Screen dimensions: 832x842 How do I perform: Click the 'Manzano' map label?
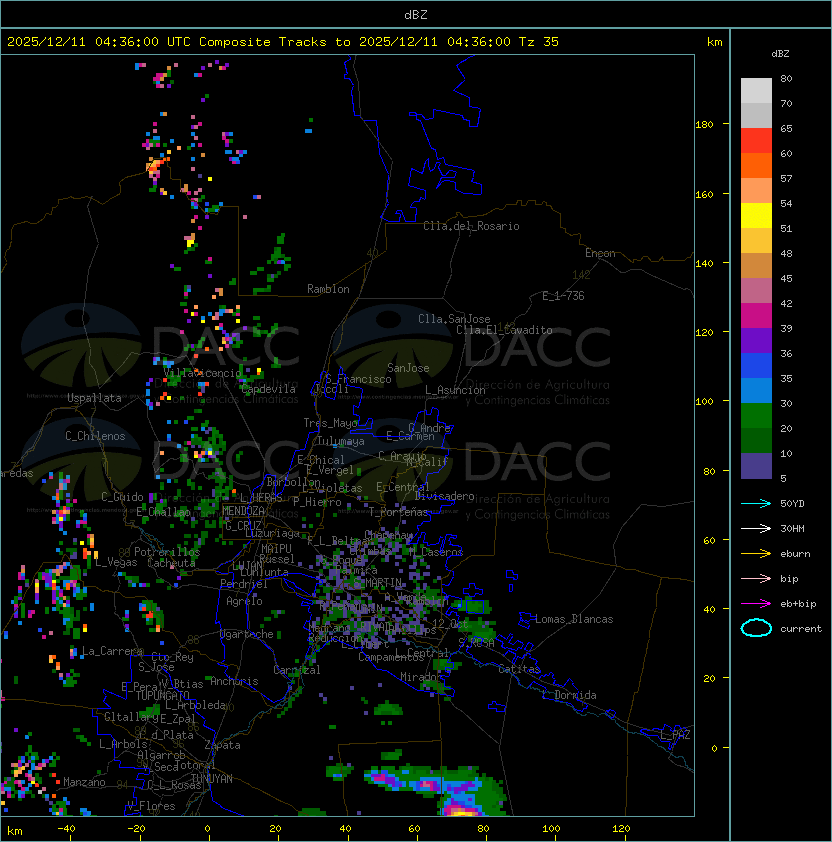(x=84, y=782)
